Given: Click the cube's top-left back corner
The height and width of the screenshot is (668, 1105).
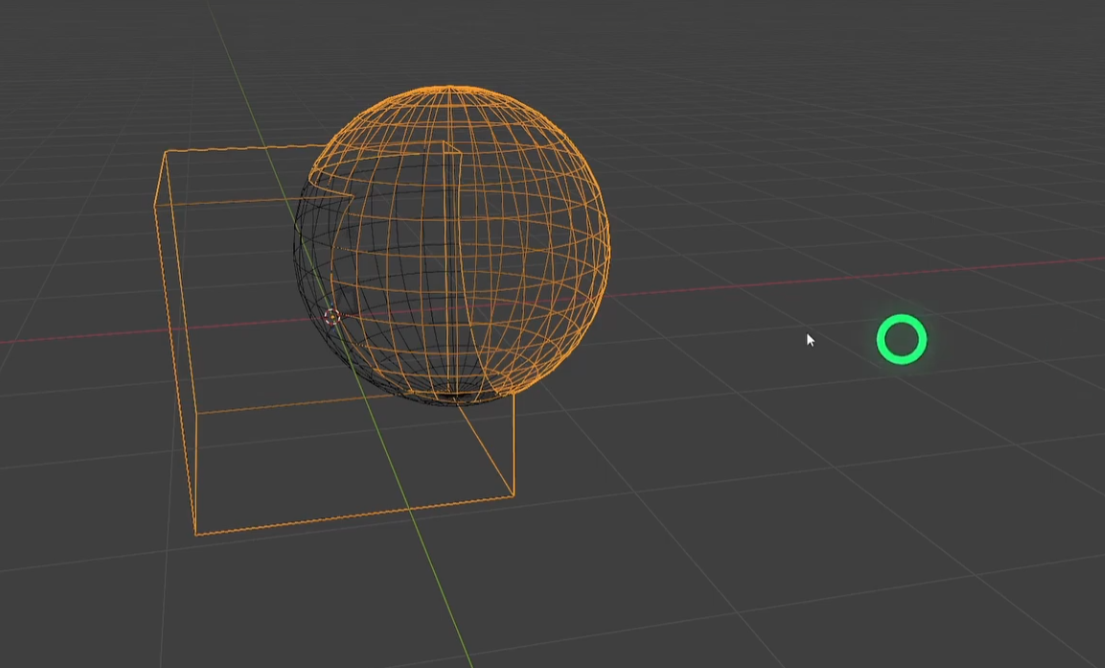Looking at the screenshot, I should click(165, 152).
